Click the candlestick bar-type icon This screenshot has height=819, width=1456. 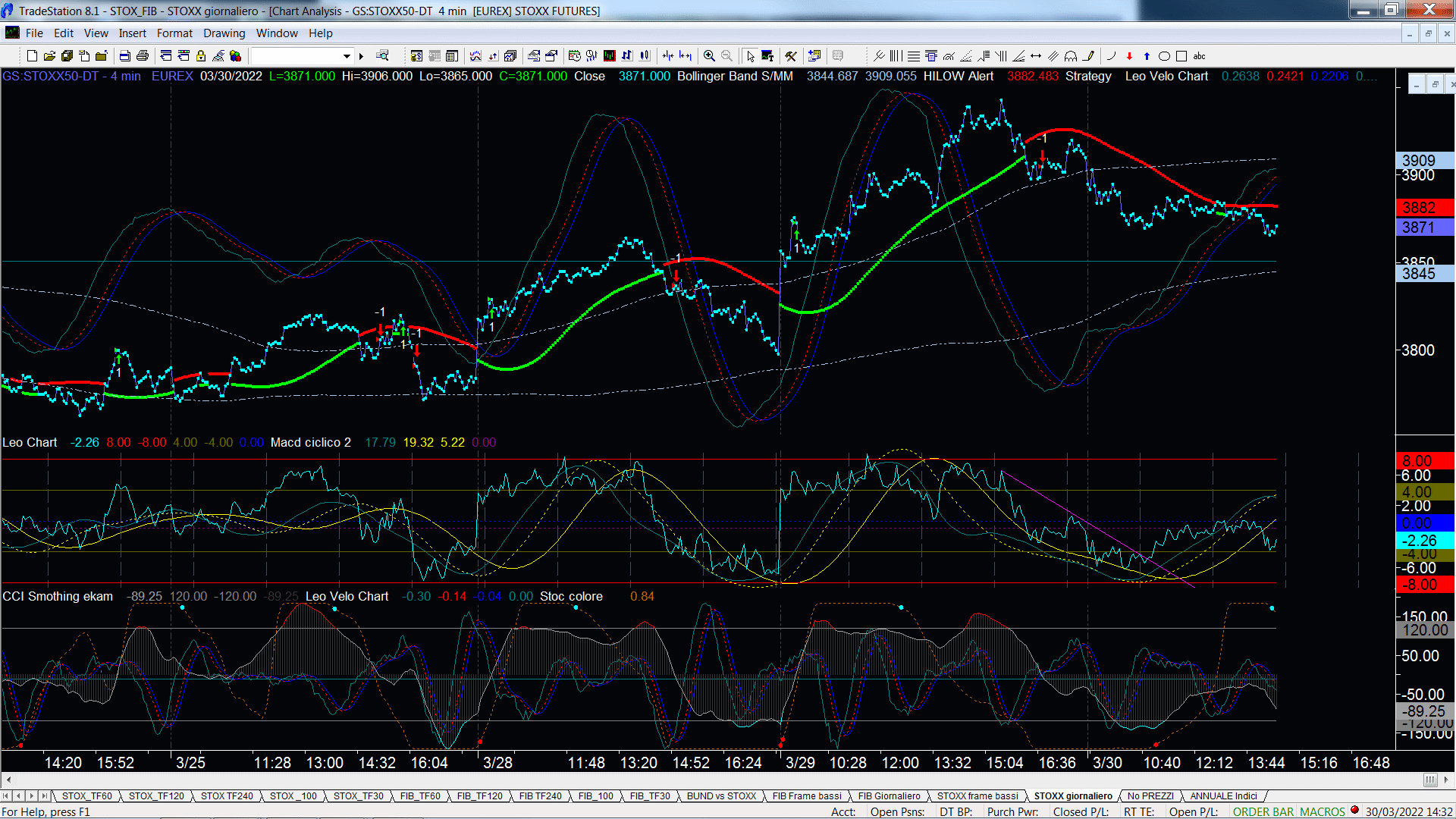pos(644,56)
